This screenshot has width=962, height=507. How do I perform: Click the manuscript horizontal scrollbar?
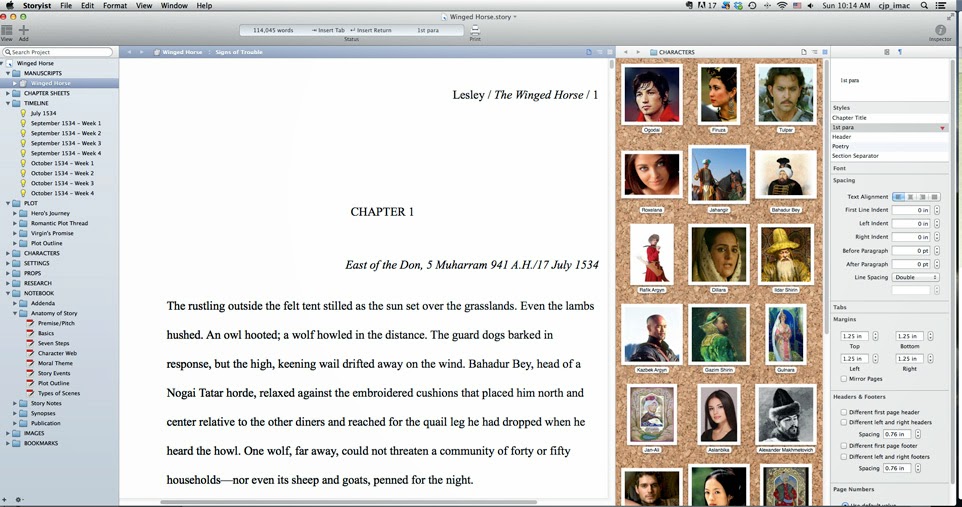348,502
